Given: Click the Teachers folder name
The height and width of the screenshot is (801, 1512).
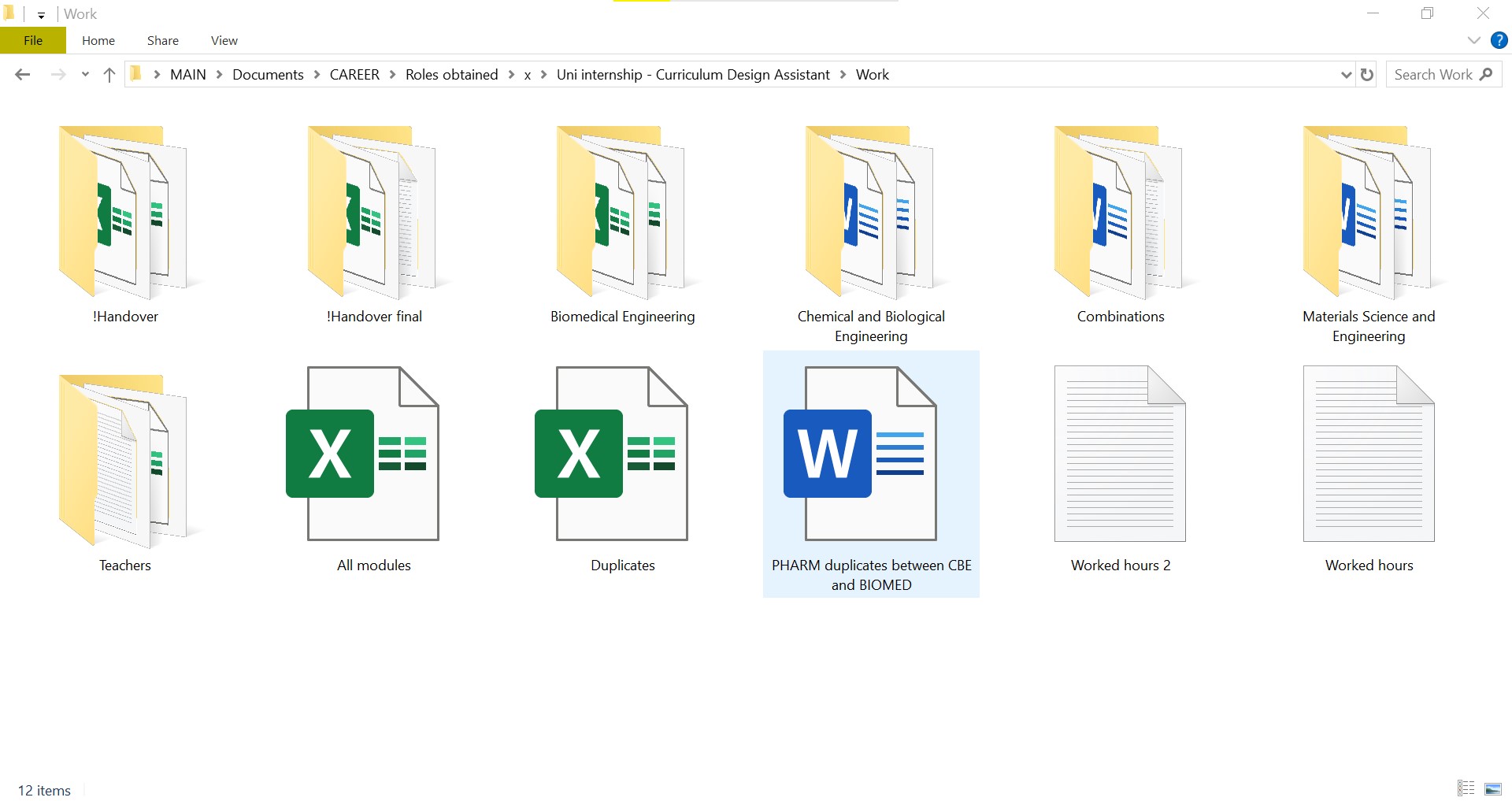Looking at the screenshot, I should 124,566.
